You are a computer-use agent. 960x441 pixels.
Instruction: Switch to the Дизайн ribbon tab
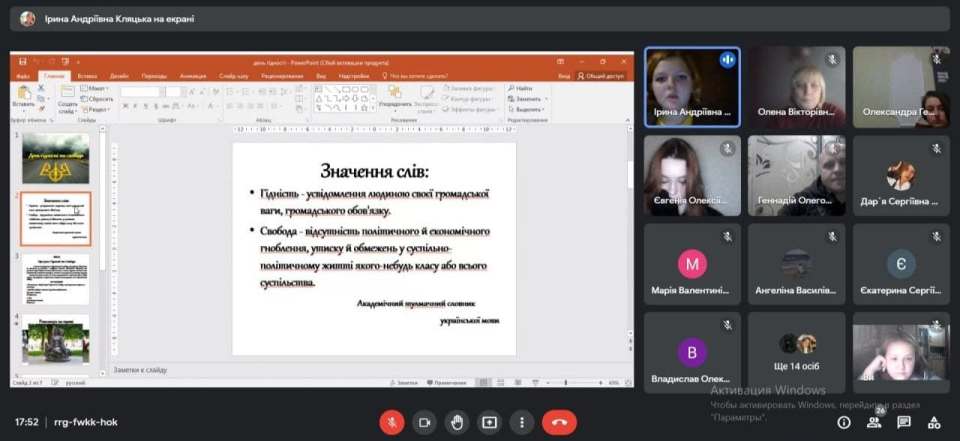119,75
